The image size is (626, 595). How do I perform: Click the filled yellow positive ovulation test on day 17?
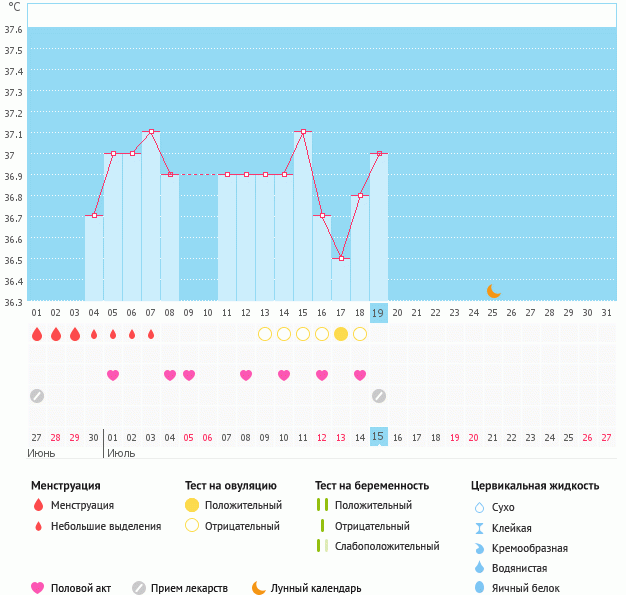pos(341,334)
